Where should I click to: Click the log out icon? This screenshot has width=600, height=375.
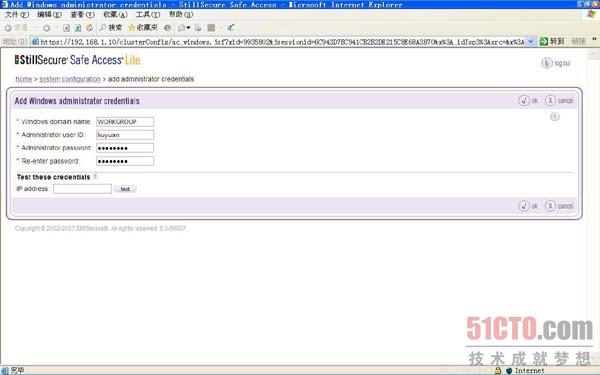click(x=547, y=63)
